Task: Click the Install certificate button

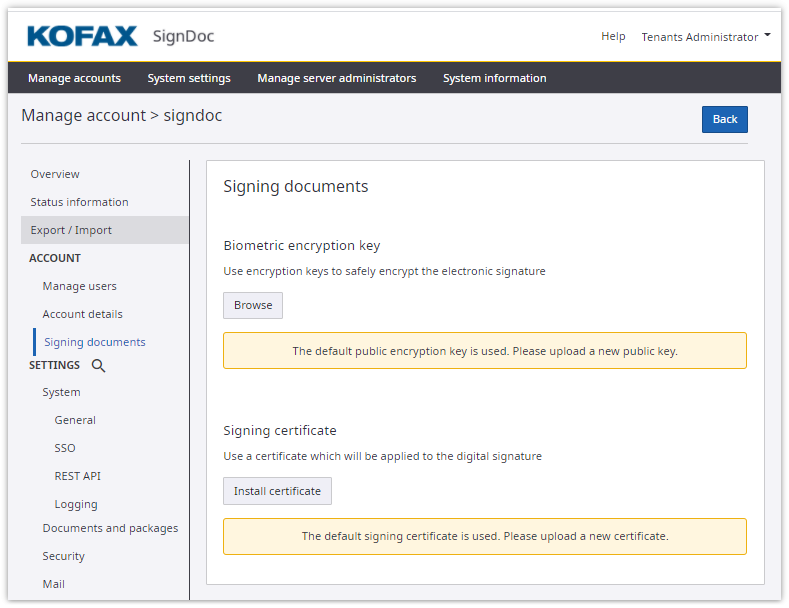Action: click(277, 491)
